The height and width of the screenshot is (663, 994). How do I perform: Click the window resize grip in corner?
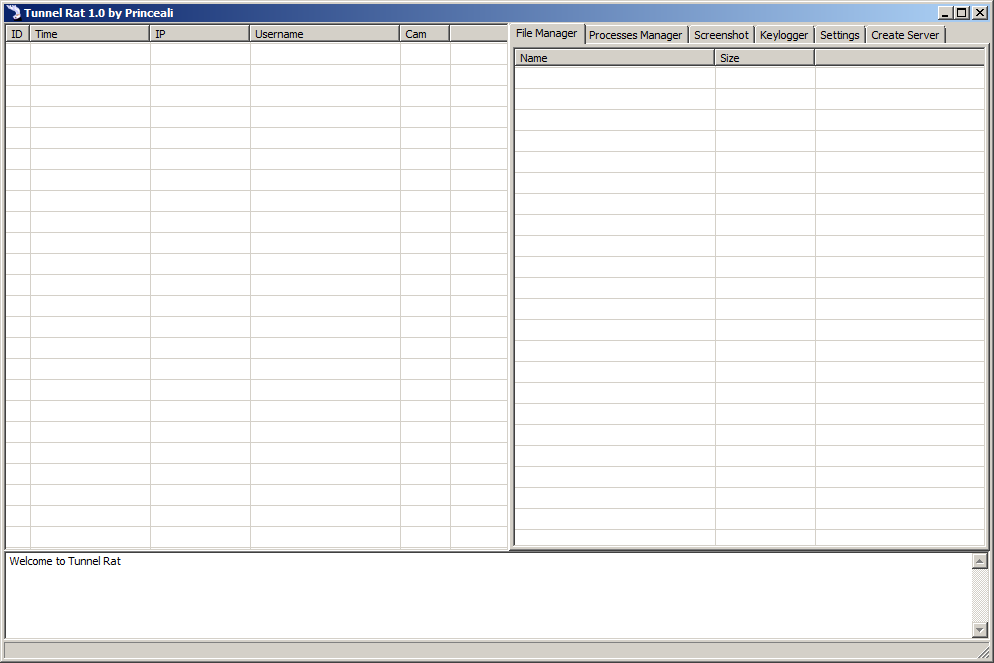click(x=983, y=652)
